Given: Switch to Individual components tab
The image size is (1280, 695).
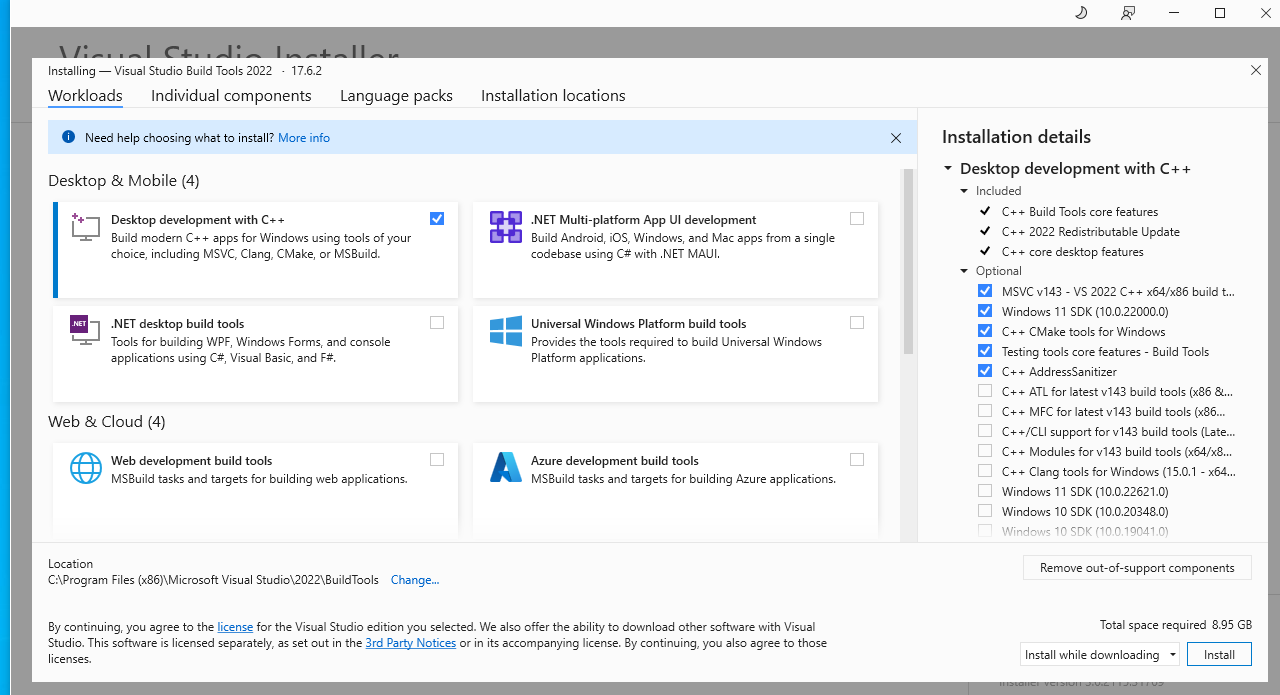Looking at the screenshot, I should (x=231, y=96).
